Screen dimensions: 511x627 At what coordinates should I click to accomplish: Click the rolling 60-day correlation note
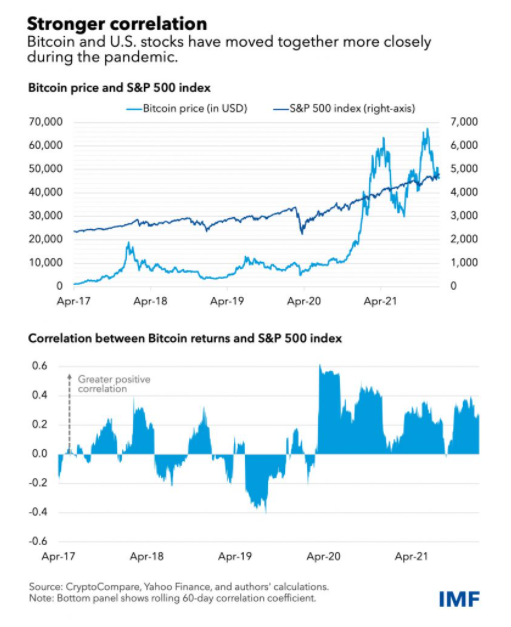[172, 599]
